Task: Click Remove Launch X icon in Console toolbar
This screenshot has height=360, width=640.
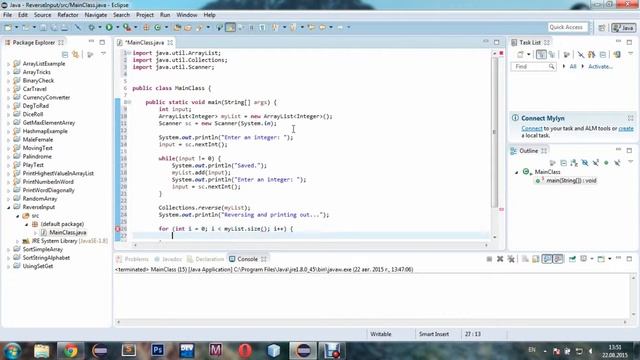Action: pos(500,259)
